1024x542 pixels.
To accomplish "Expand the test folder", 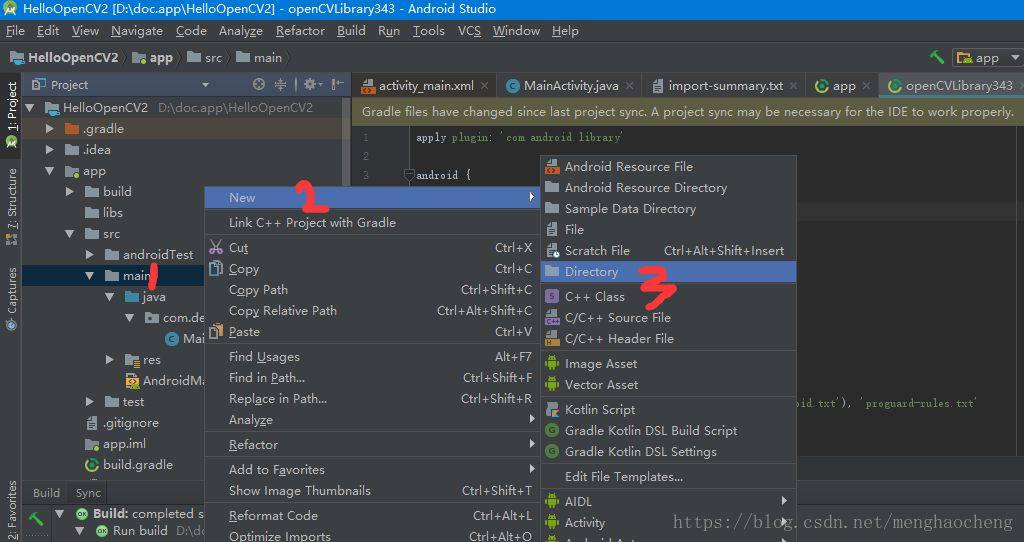I will (x=90, y=402).
